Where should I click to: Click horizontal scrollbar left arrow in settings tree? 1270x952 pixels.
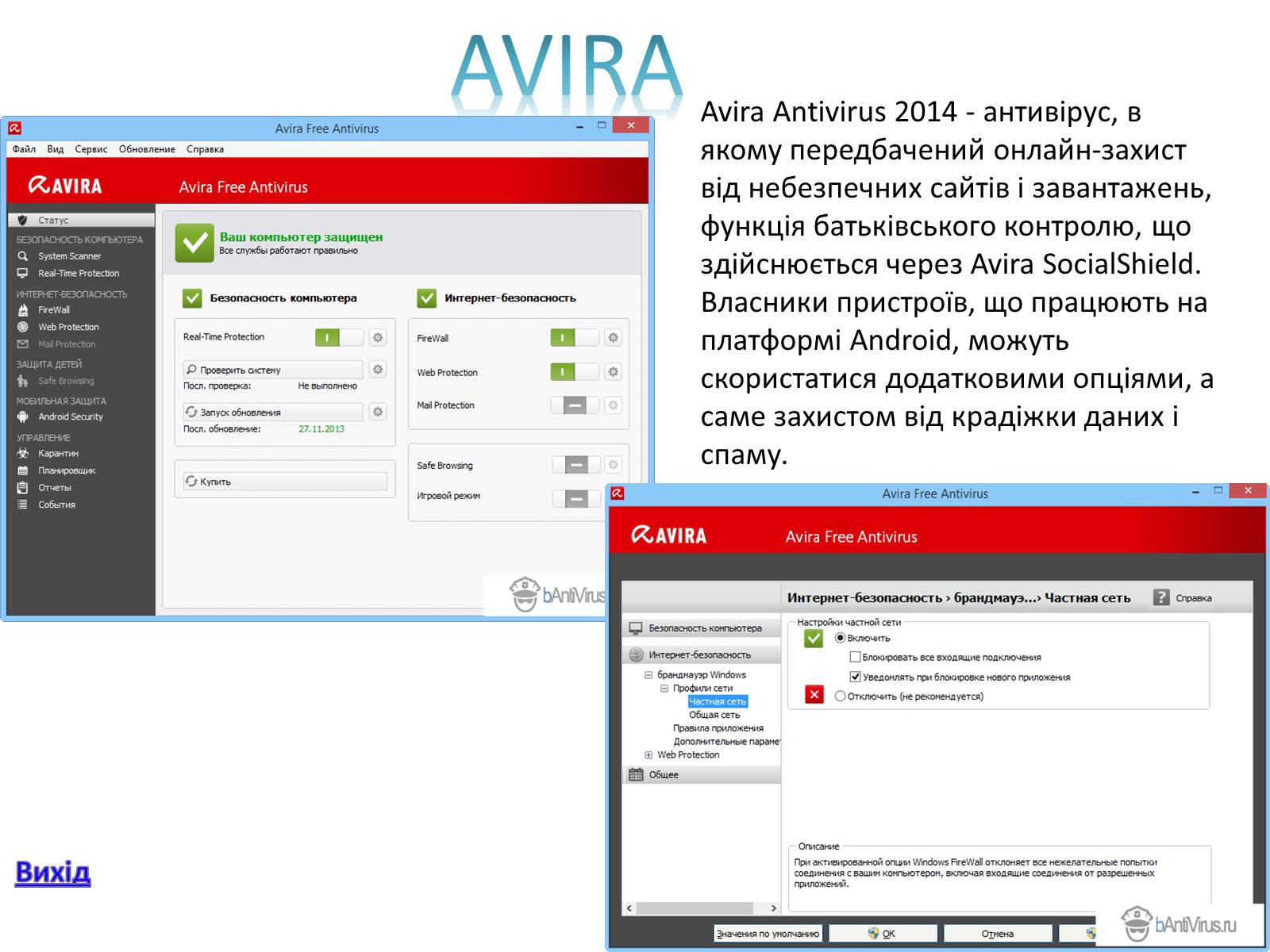click(629, 908)
